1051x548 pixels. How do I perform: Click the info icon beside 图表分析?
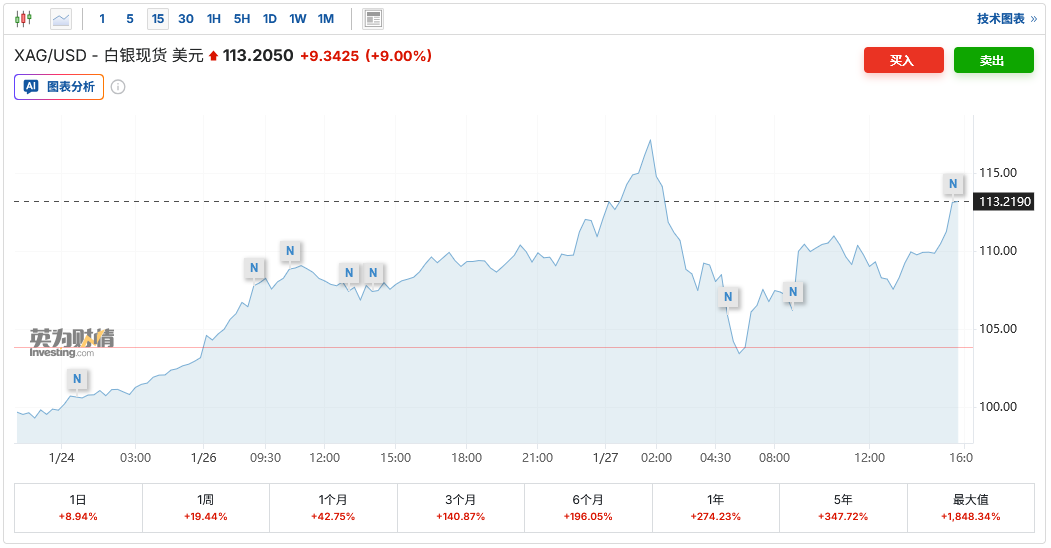point(118,87)
